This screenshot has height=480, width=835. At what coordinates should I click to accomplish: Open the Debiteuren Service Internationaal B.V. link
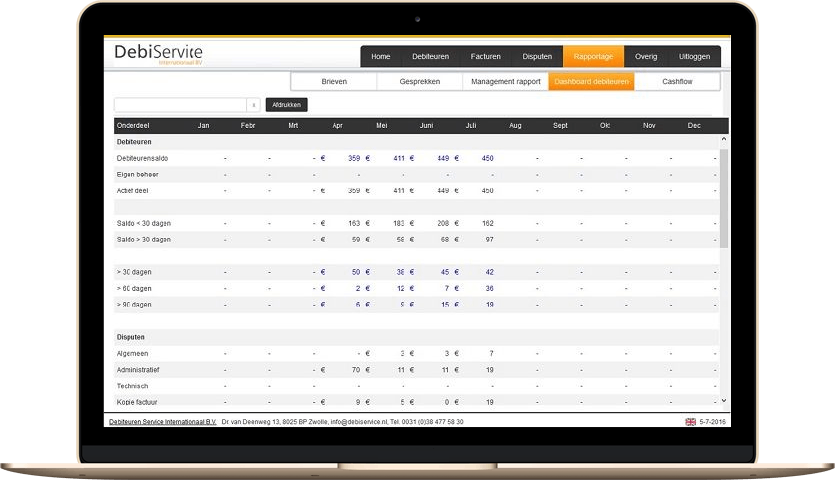pyautogui.click(x=162, y=422)
